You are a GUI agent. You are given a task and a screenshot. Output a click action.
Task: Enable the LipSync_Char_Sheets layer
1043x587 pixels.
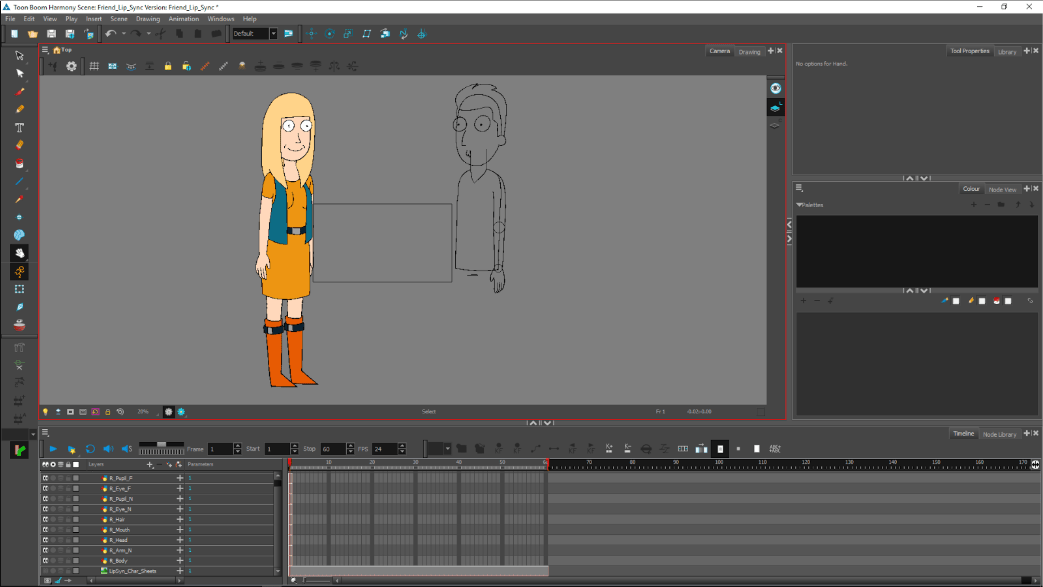(45, 570)
